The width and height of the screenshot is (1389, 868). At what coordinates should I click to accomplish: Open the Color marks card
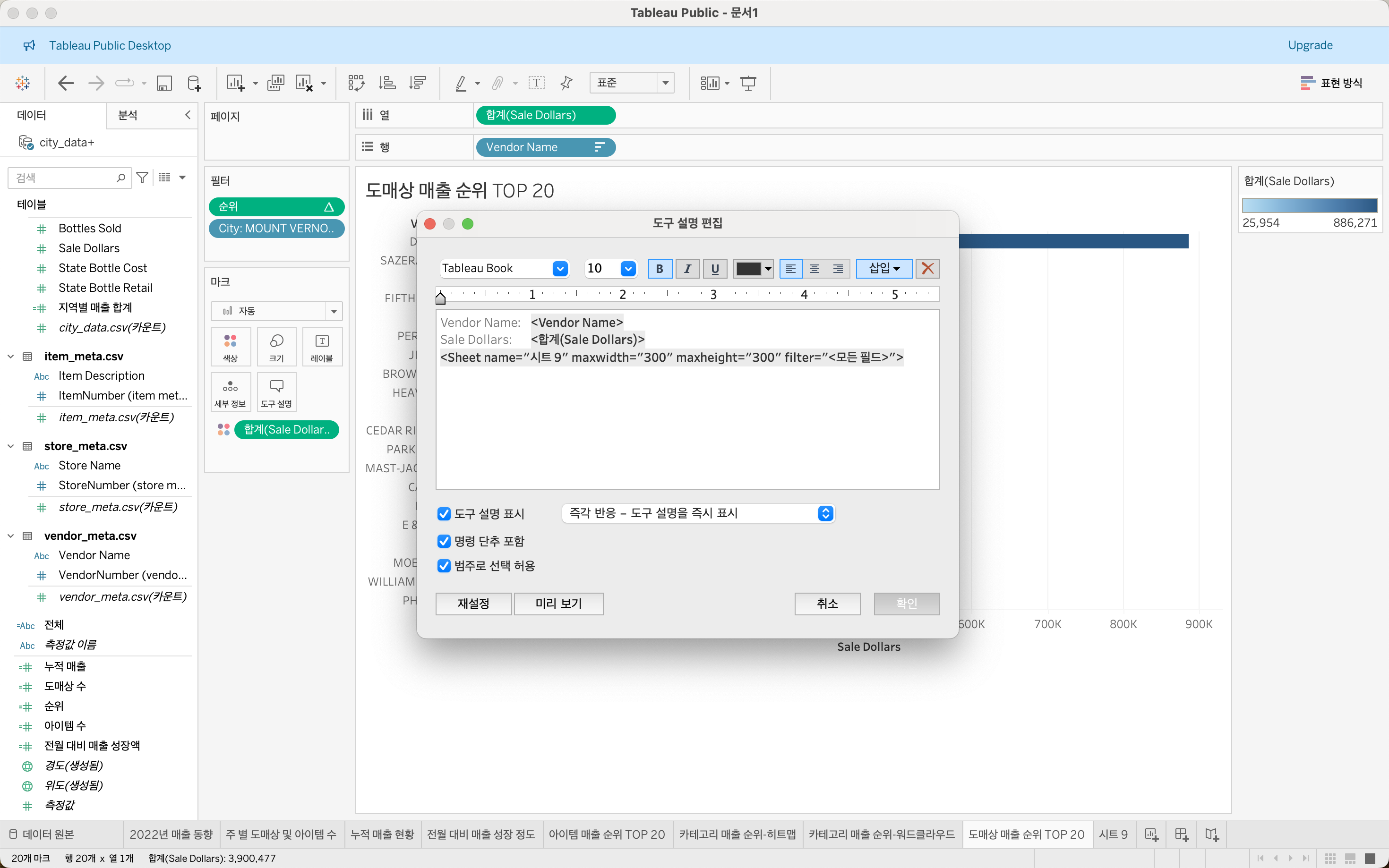point(230,346)
